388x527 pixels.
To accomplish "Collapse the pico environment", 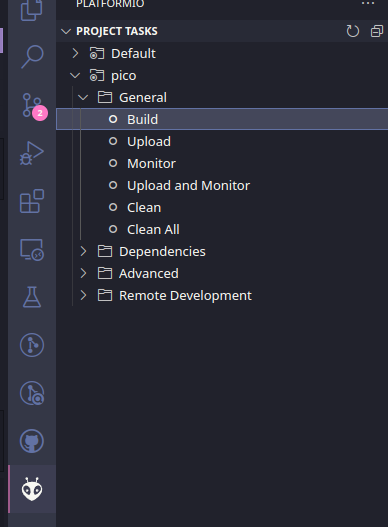I will click(x=75, y=75).
